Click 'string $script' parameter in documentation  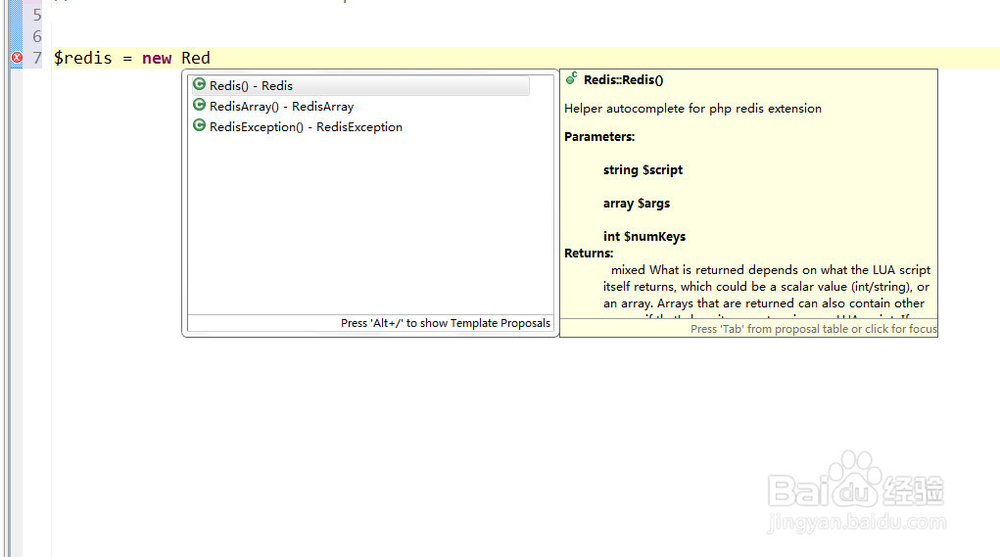point(643,170)
